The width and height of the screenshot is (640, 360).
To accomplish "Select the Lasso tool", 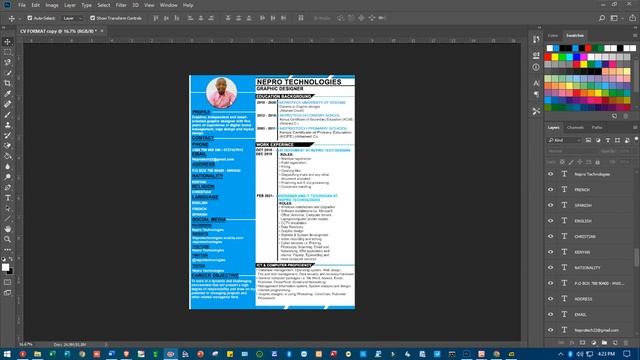I will tap(7, 62).
